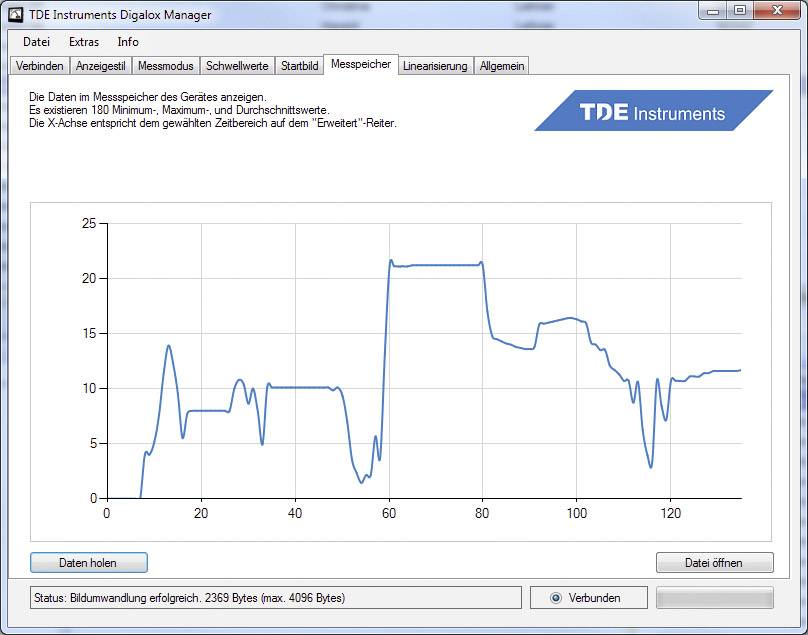
Task: Switch to the Schwellwerte tab
Action: [x=236, y=65]
